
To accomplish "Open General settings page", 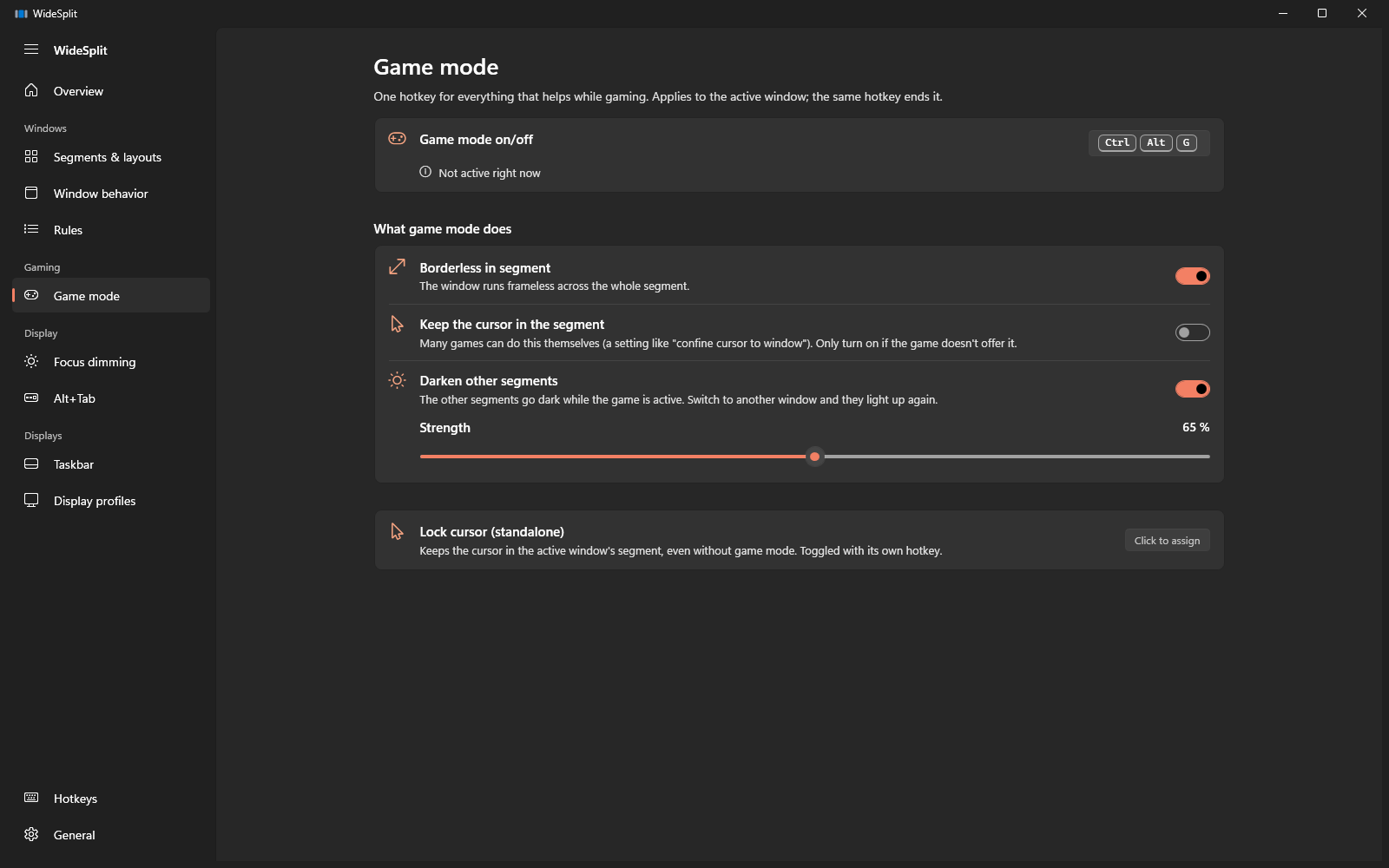I will pos(111,835).
